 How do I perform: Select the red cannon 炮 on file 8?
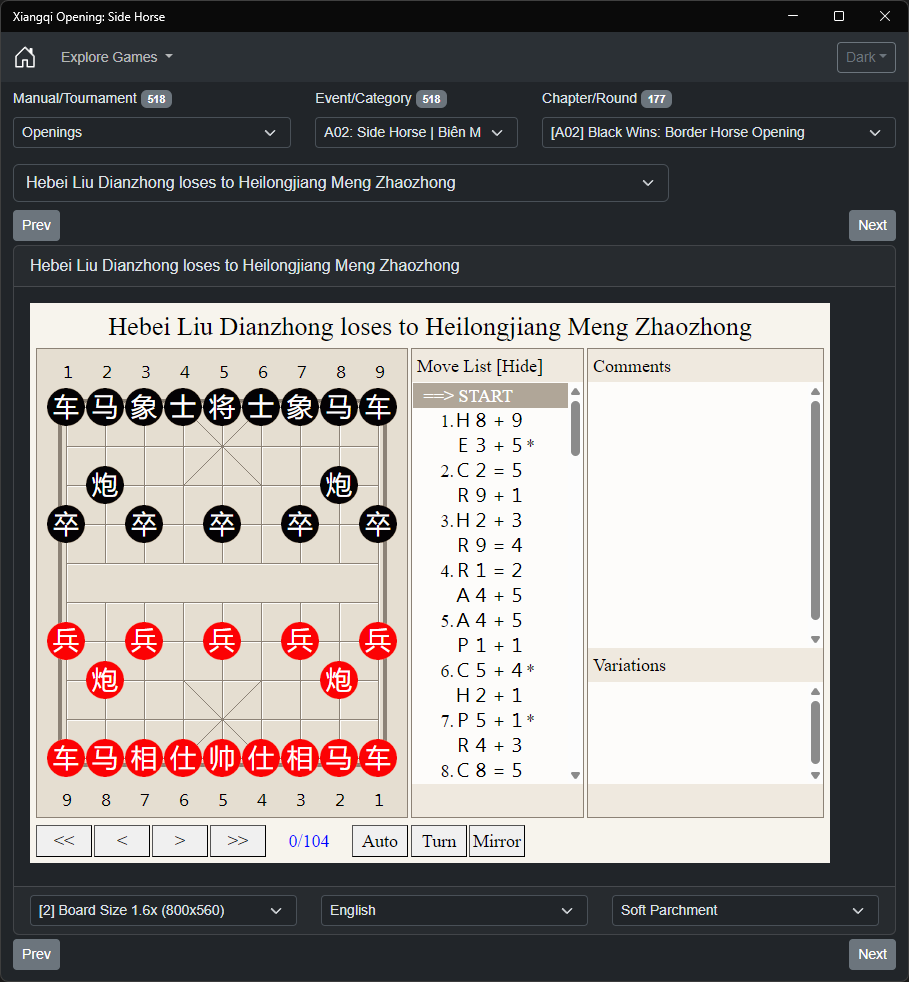[105, 680]
